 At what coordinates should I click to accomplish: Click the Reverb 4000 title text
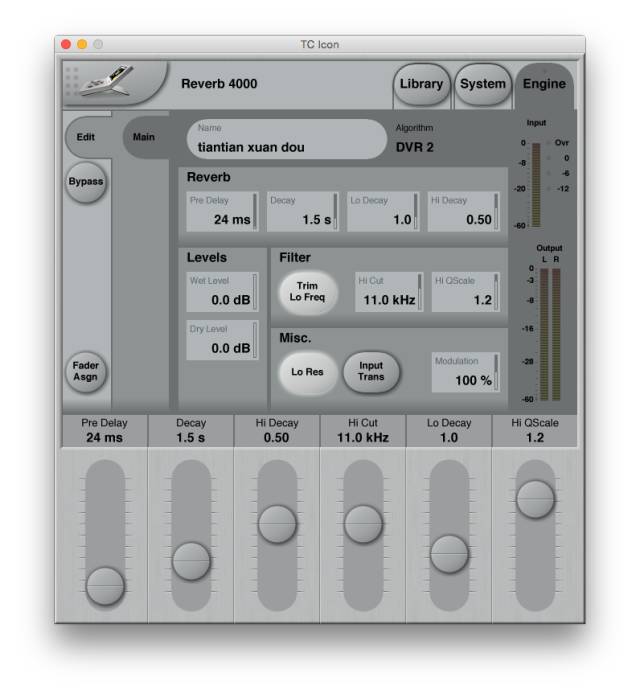coord(219,84)
